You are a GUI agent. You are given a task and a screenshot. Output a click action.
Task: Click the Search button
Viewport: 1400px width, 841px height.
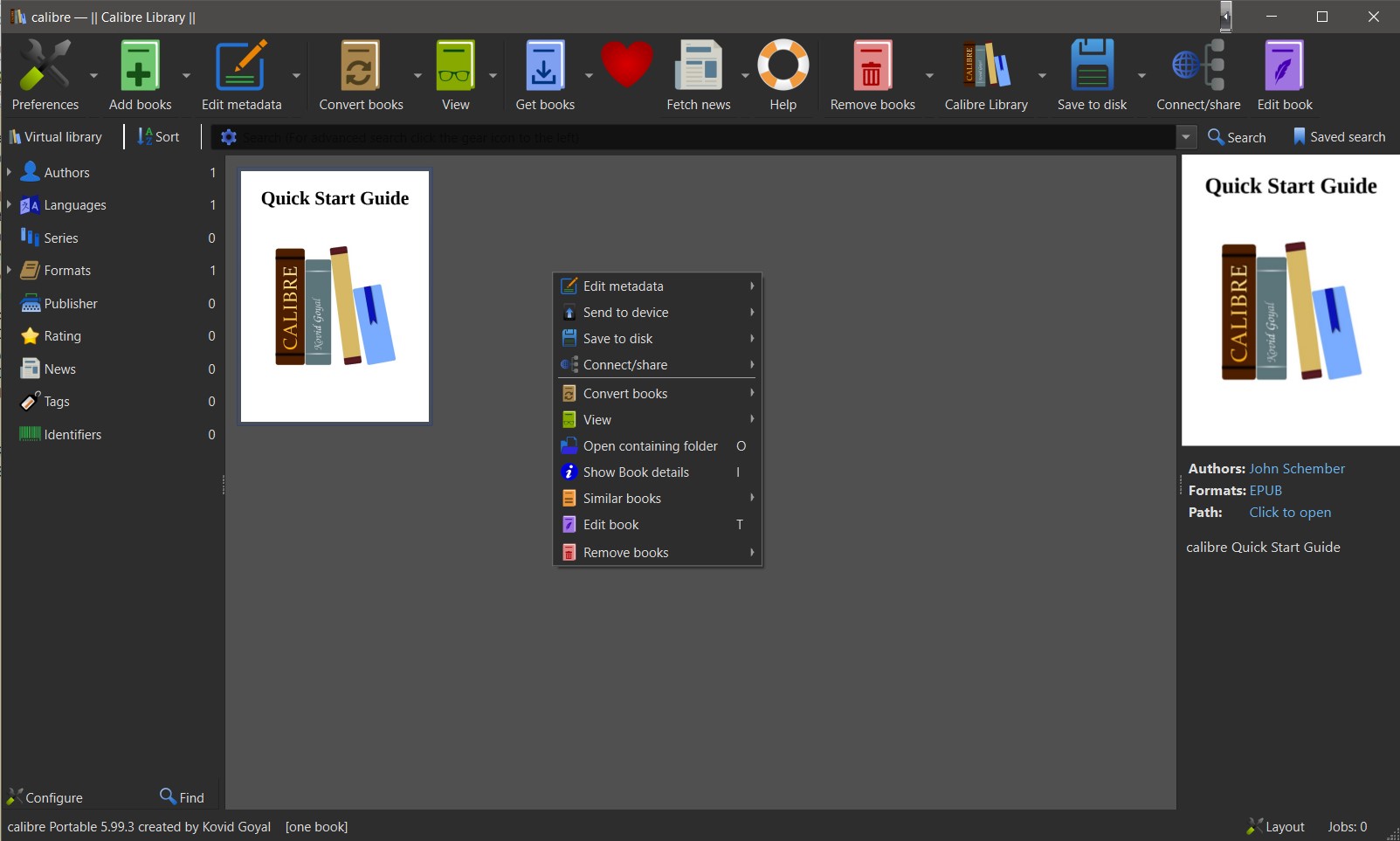(1237, 137)
